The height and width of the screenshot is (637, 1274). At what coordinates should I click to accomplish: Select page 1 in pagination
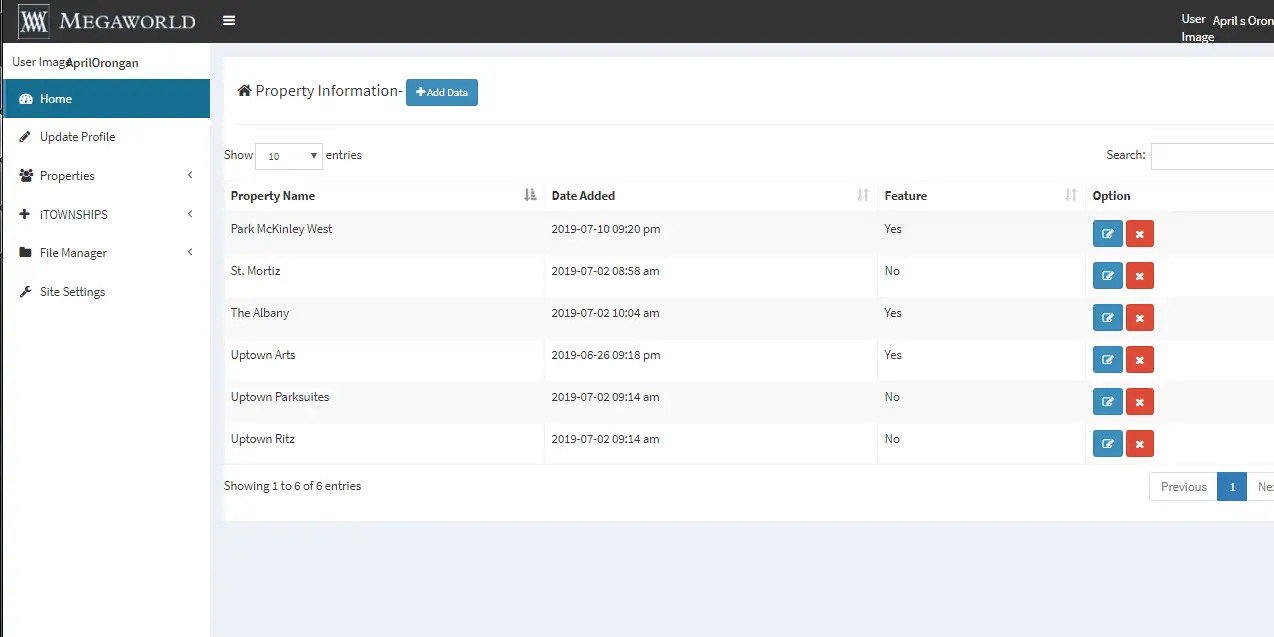(x=1232, y=487)
